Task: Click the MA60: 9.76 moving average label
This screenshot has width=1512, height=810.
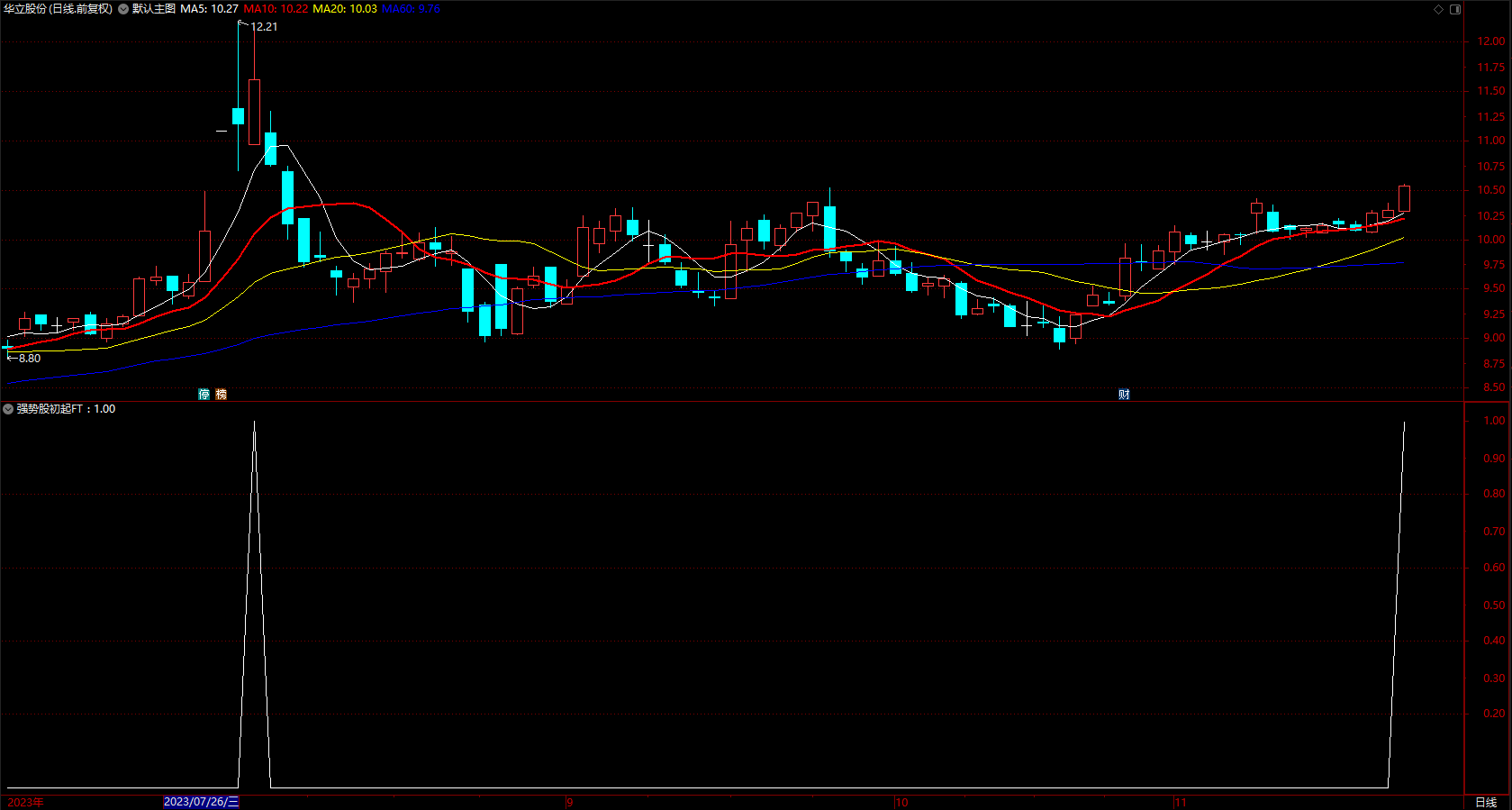Action: click(411, 9)
